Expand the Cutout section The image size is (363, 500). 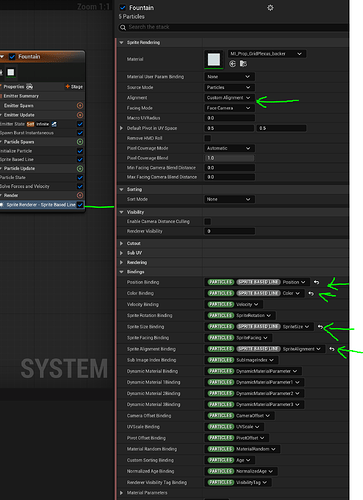(x=121, y=243)
